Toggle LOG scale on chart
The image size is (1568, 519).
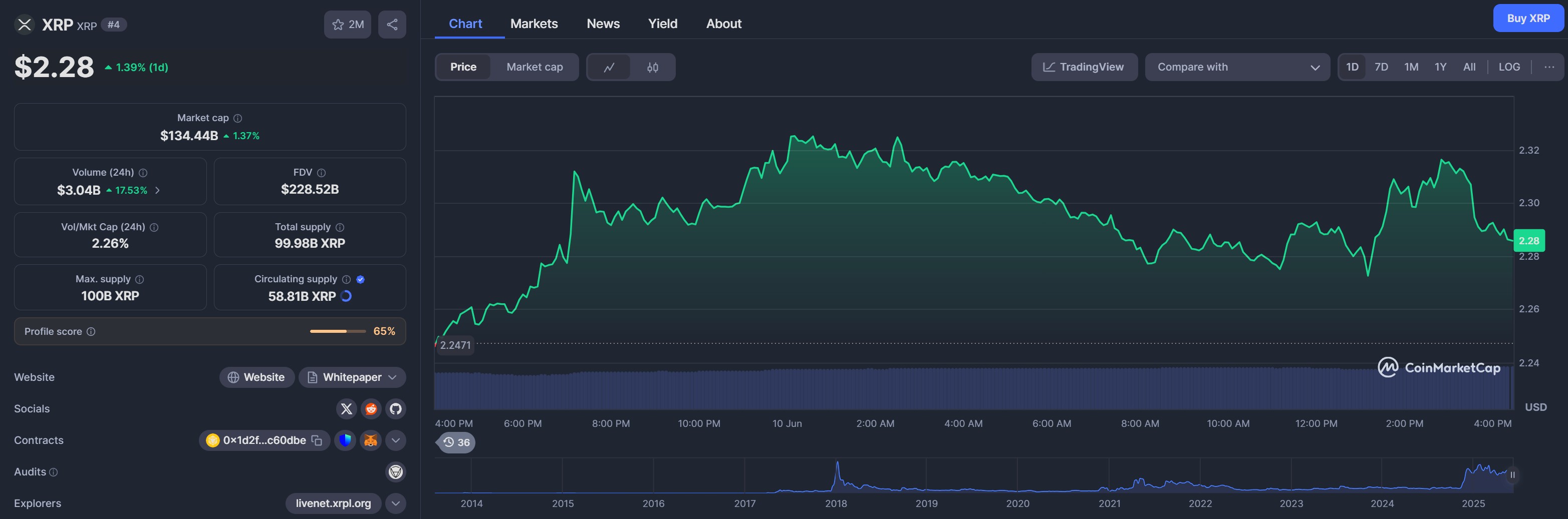pyautogui.click(x=1509, y=67)
